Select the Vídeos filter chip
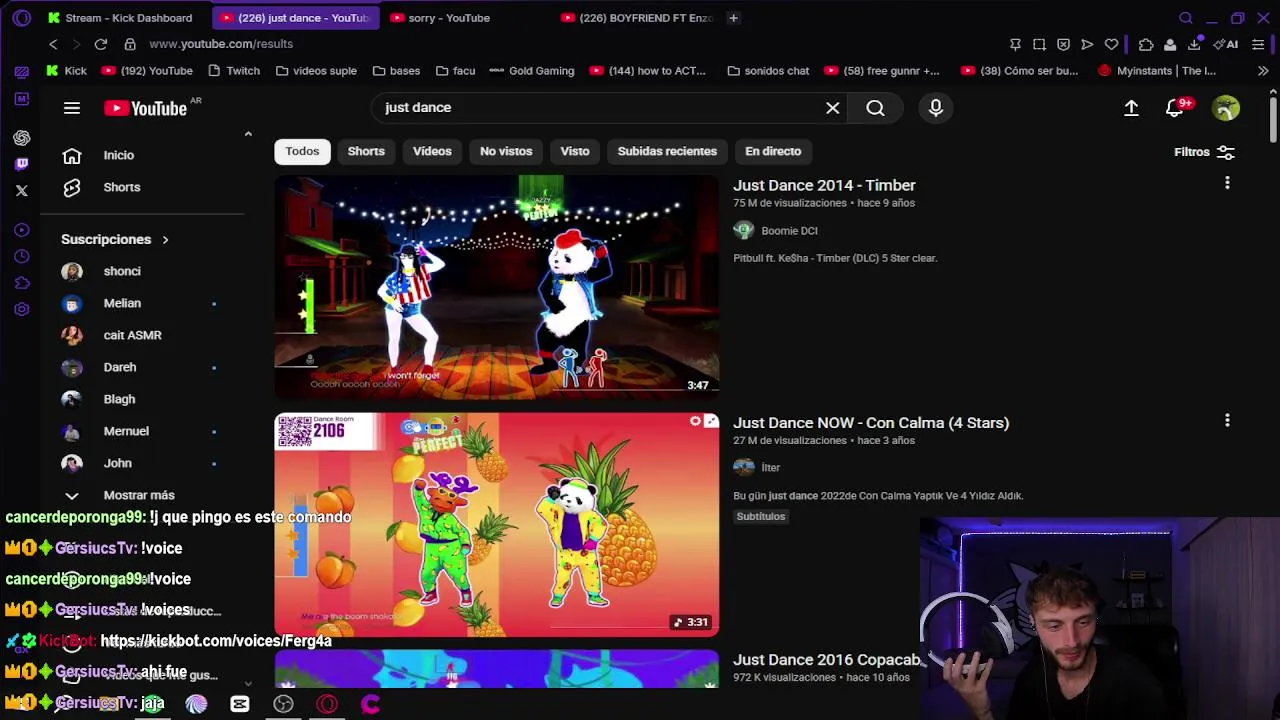 click(x=432, y=151)
